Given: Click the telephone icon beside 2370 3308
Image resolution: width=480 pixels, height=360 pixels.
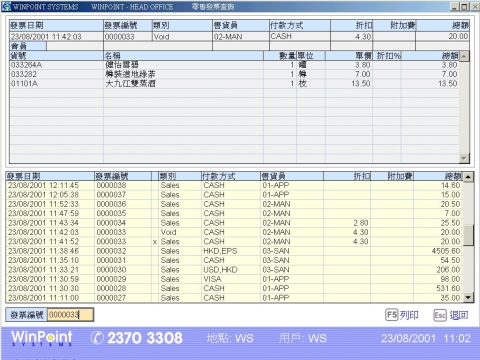Looking at the screenshot, I should 97,338.
